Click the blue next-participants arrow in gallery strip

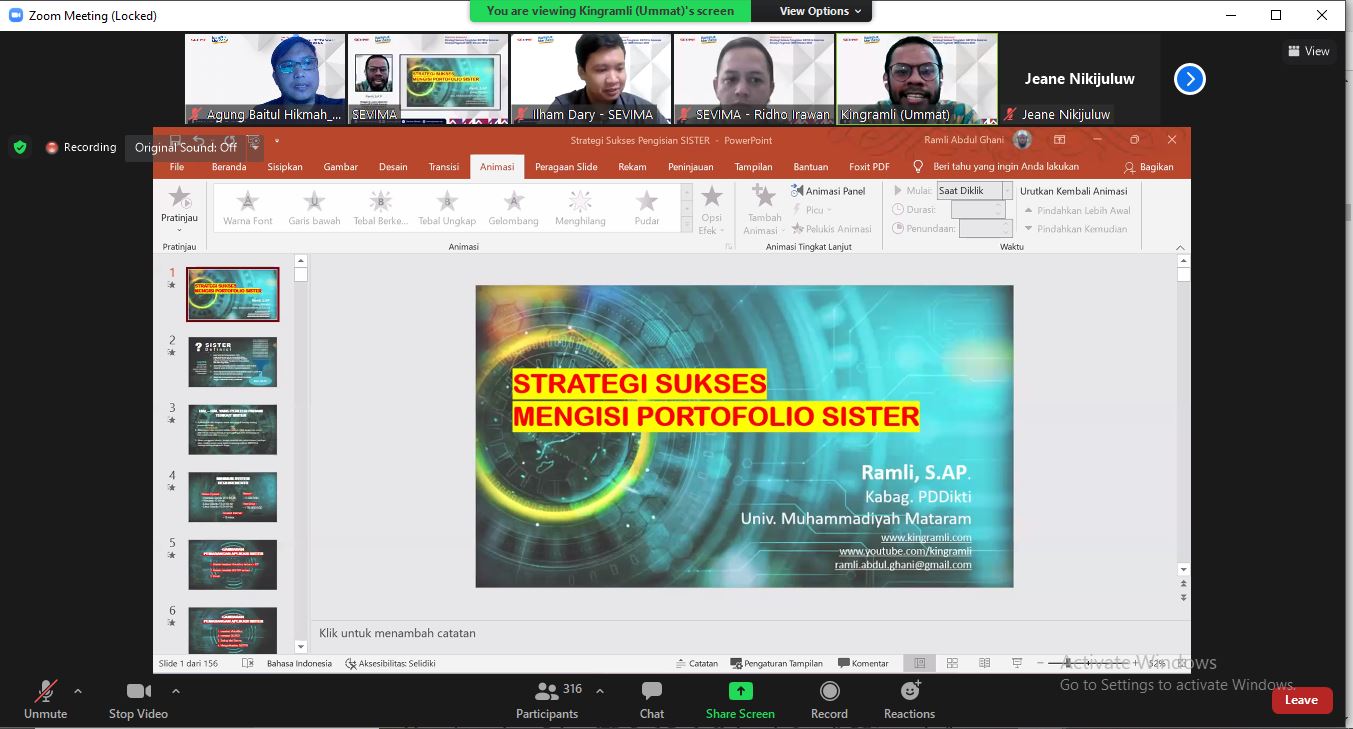1189,79
